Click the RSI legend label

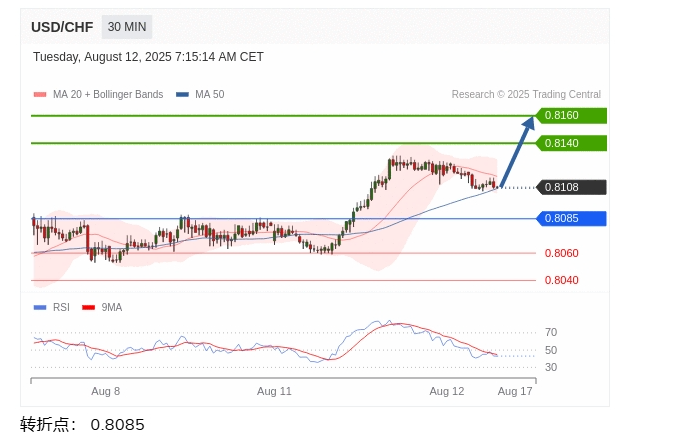click(x=61, y=308)
